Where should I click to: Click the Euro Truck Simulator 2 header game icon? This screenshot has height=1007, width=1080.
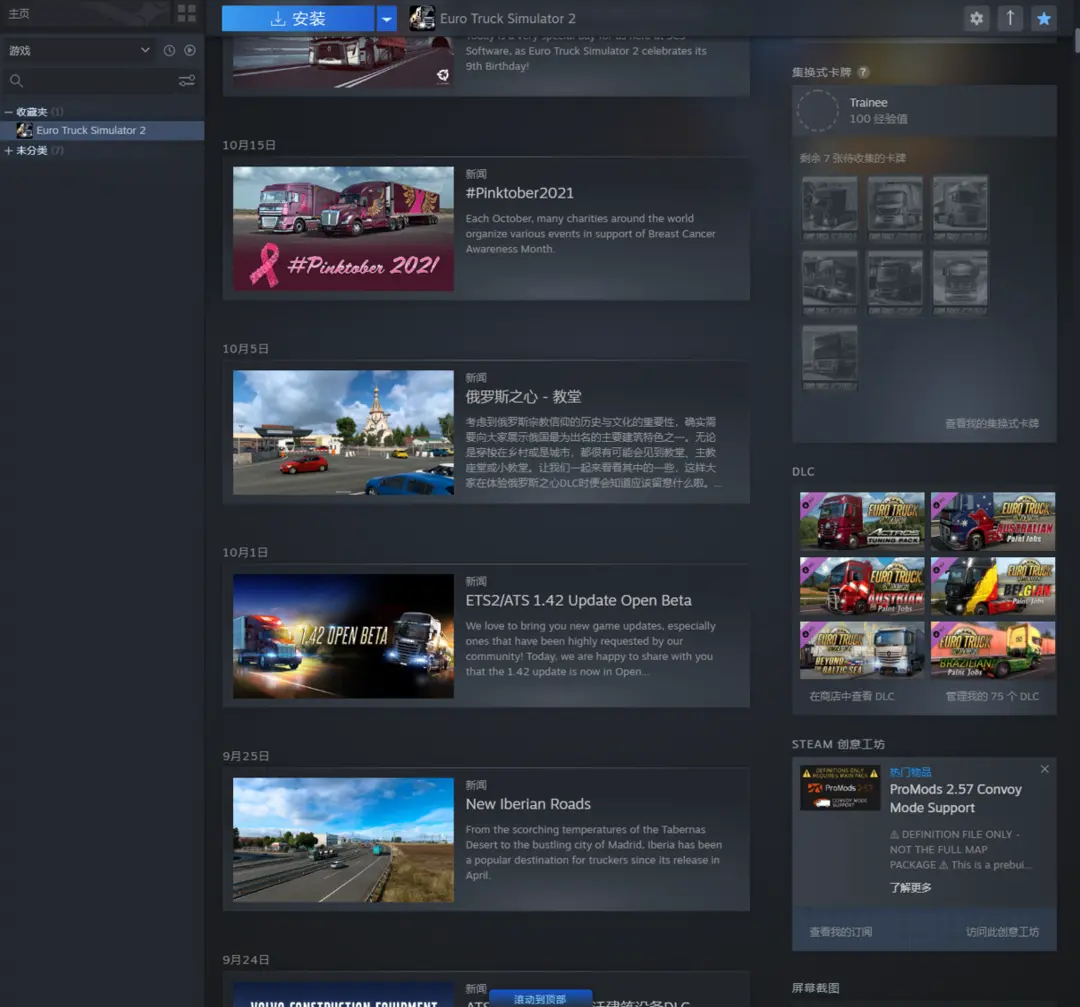pyautogui.click(x=422, y=19)
